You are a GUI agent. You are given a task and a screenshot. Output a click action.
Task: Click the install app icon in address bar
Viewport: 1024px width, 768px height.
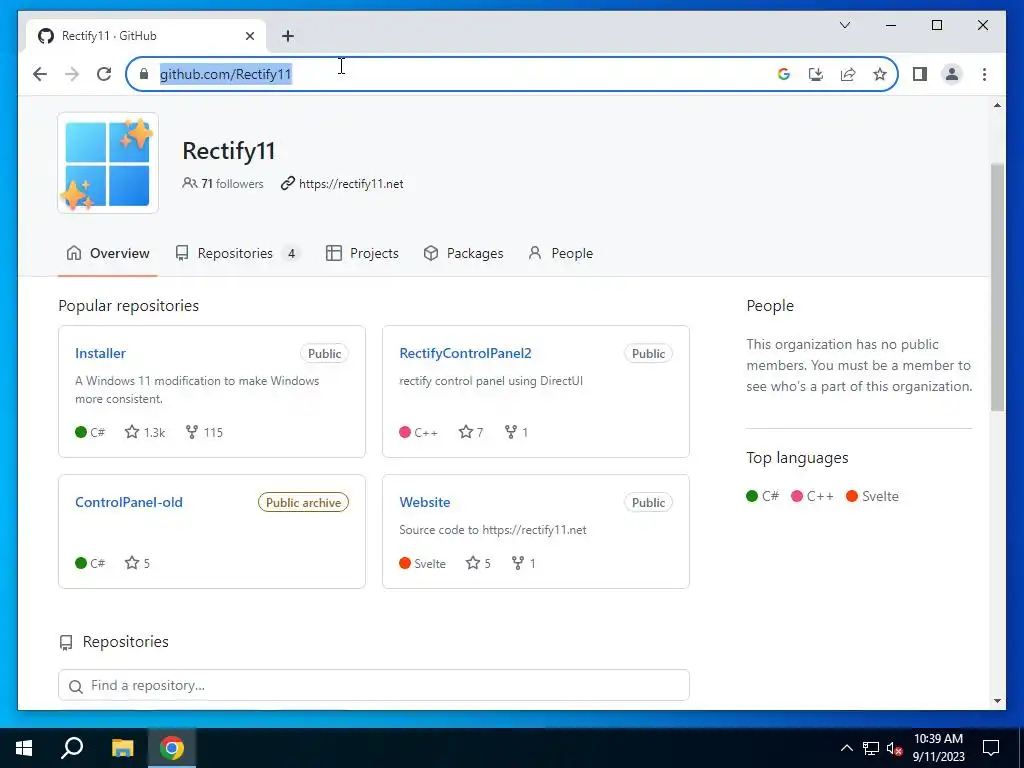click(816, 74)
